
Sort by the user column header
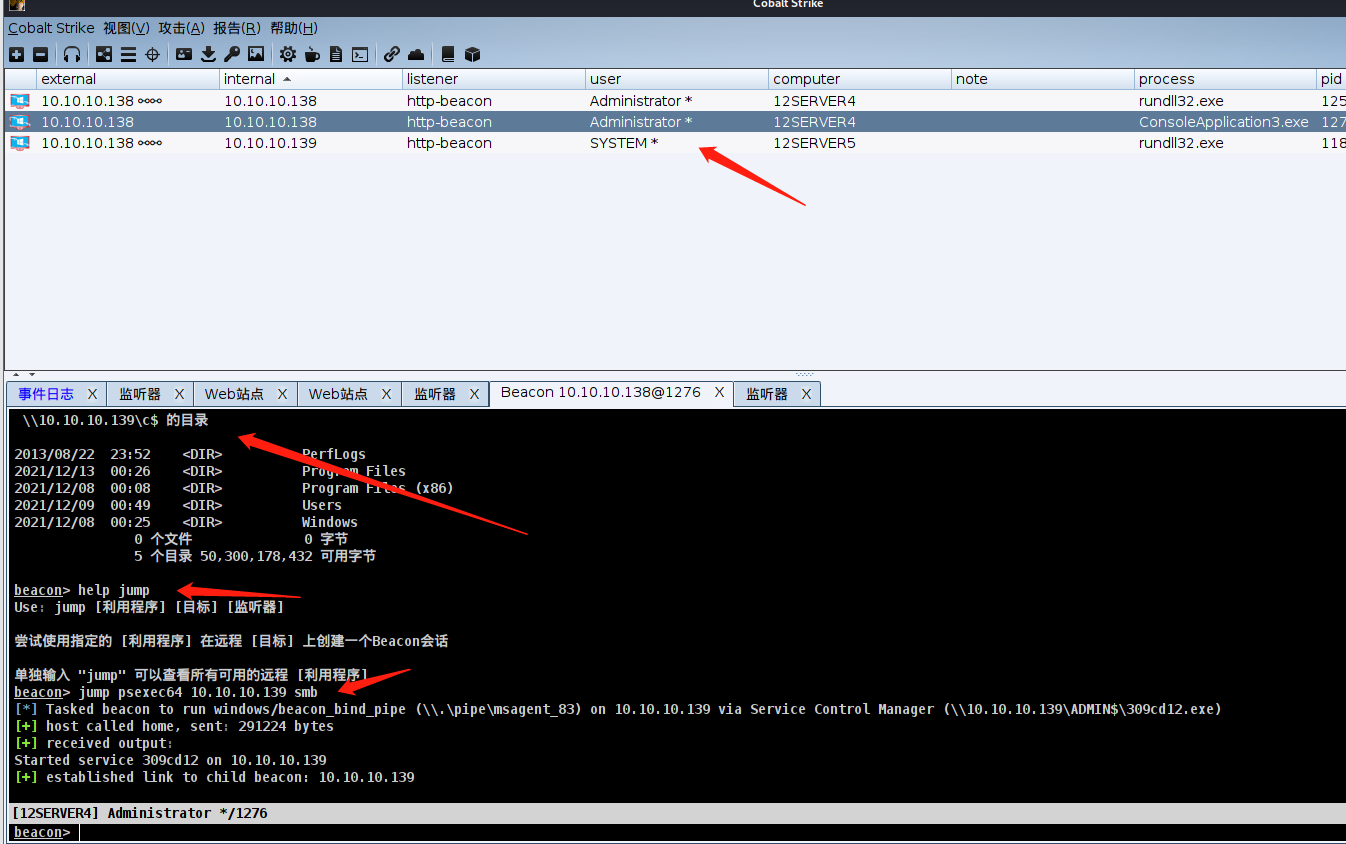click(x=677, y=79)
